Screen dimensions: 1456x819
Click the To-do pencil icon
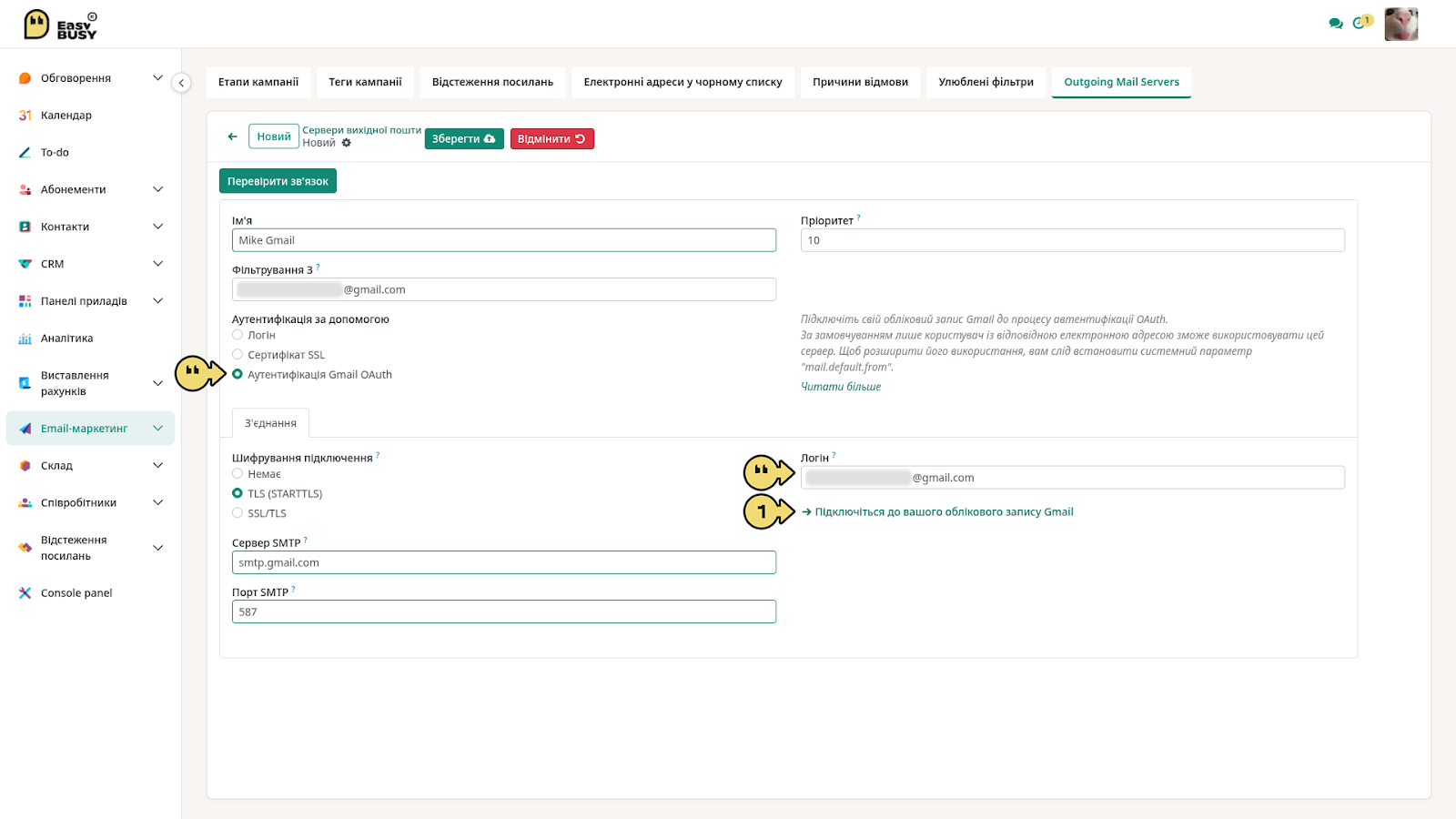25,153
